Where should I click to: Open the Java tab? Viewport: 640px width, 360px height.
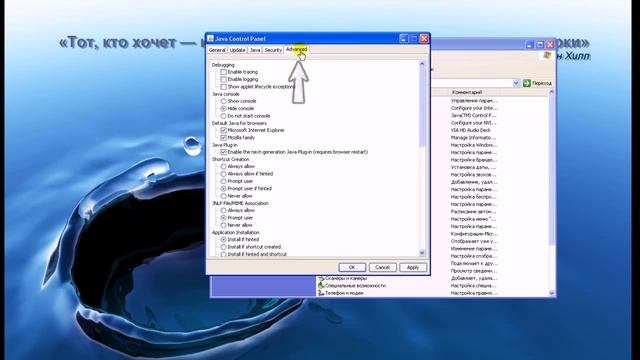tap(255, 50)
